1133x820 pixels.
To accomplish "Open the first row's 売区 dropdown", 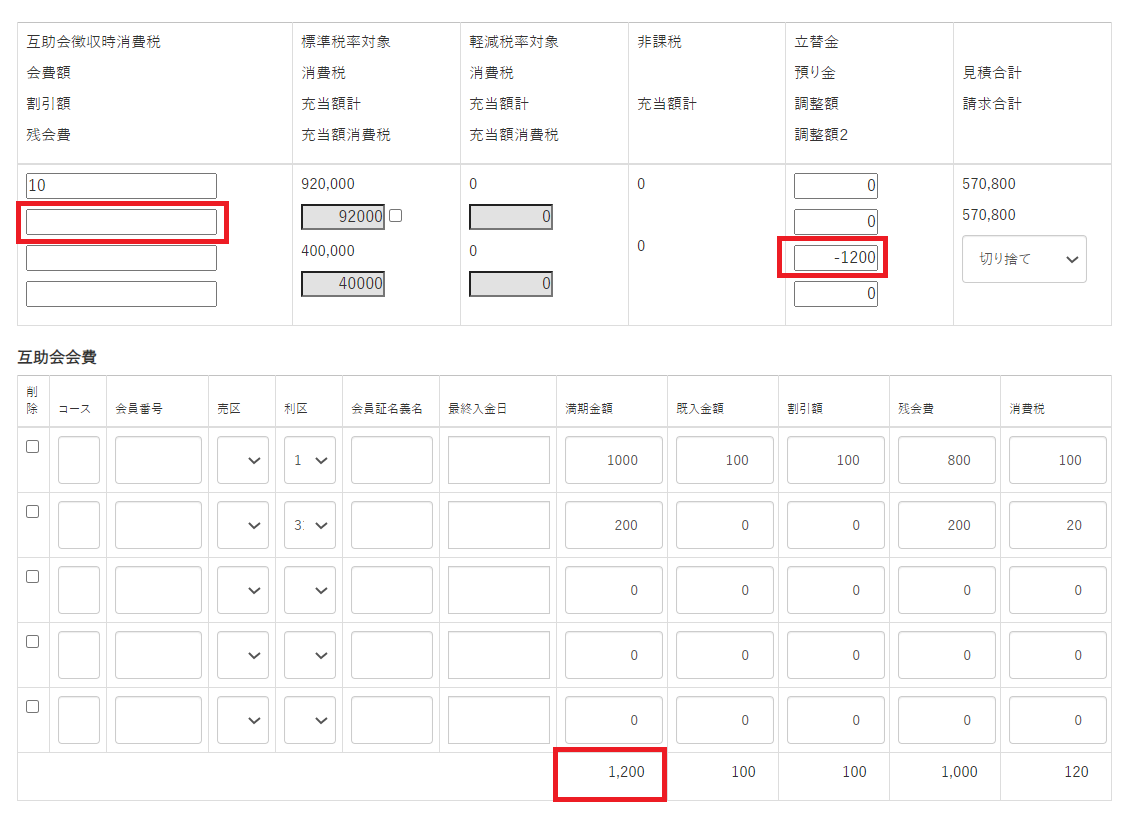I will pos(243,460).
